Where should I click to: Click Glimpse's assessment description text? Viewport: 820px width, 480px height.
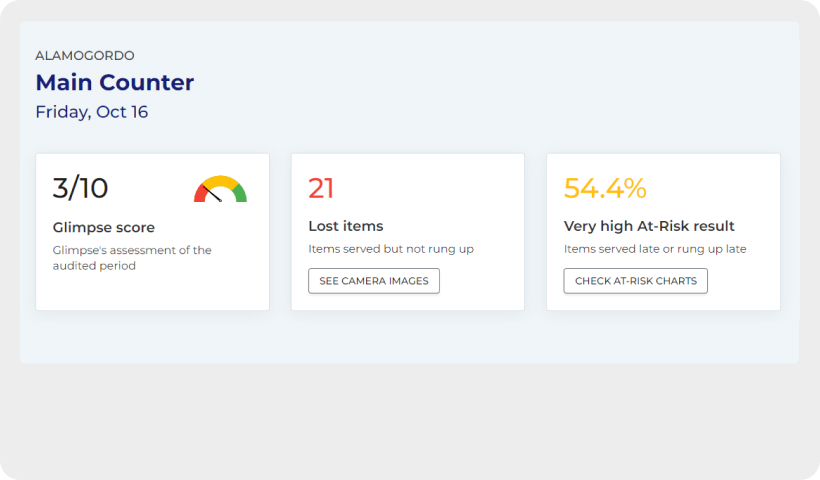[132, 258]
